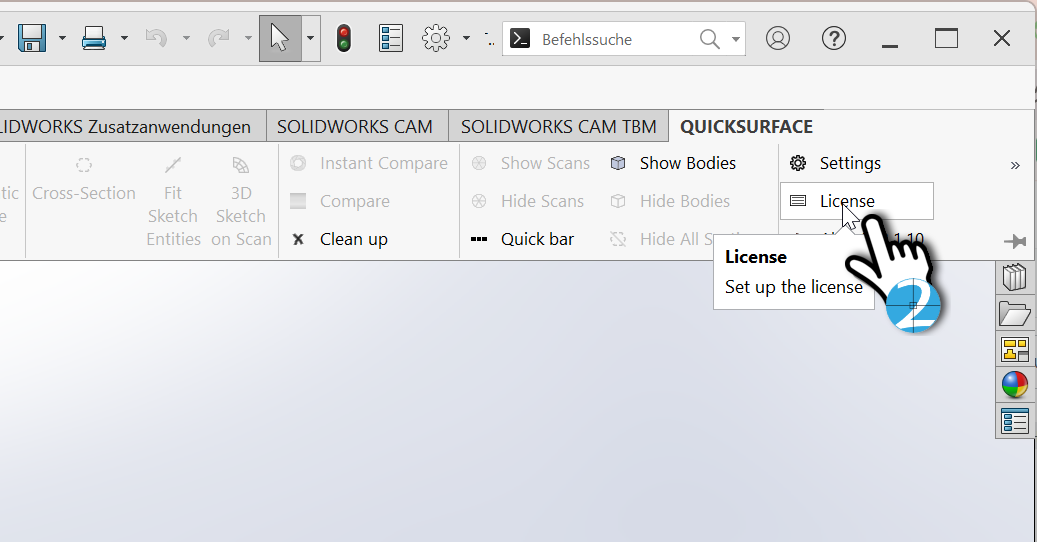Switch to the SOLIDWORKS CAM tab

click(x=355, y=126)
